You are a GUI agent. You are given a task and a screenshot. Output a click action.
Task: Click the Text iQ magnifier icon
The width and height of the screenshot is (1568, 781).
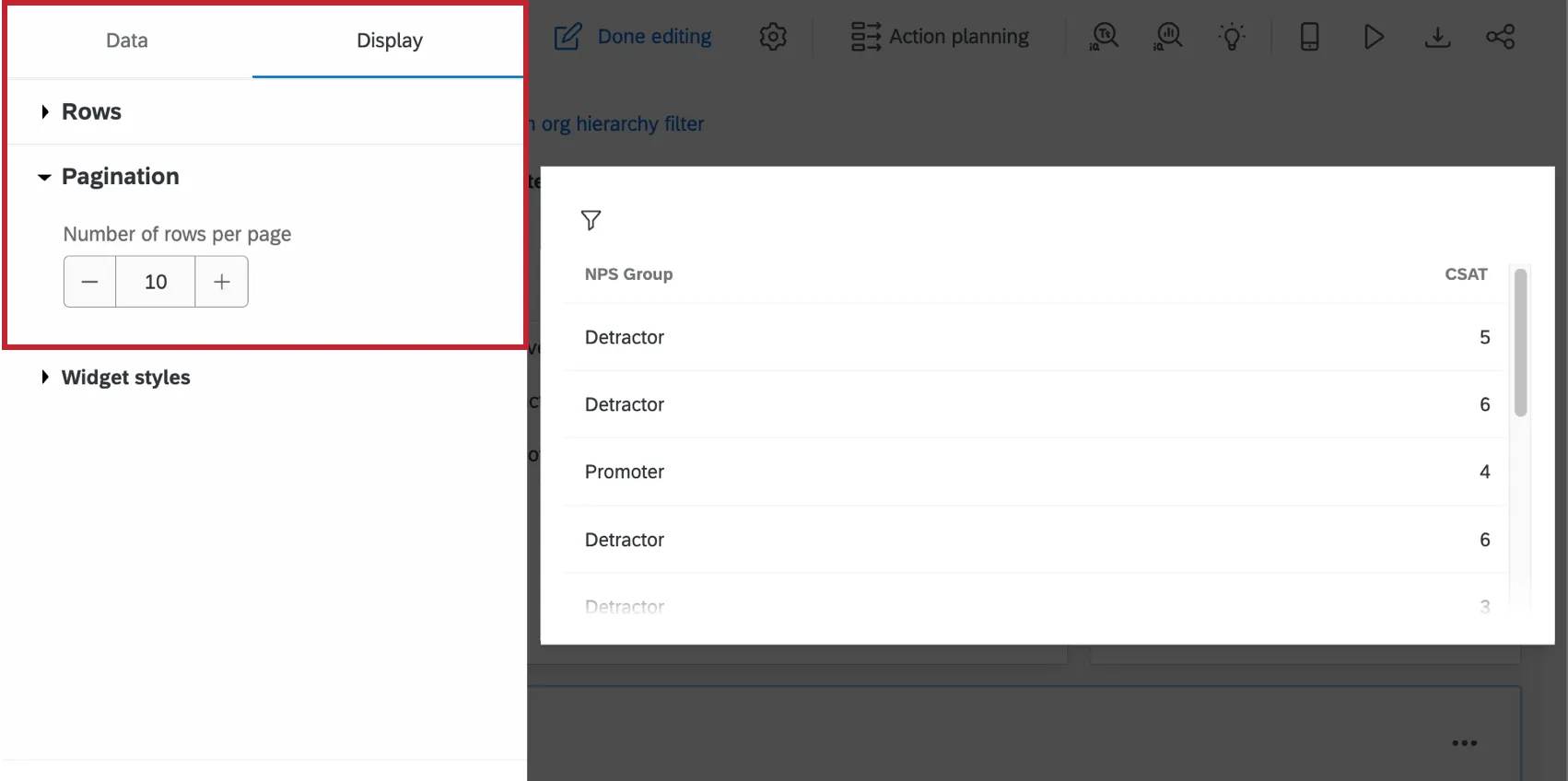point(1104,37)
